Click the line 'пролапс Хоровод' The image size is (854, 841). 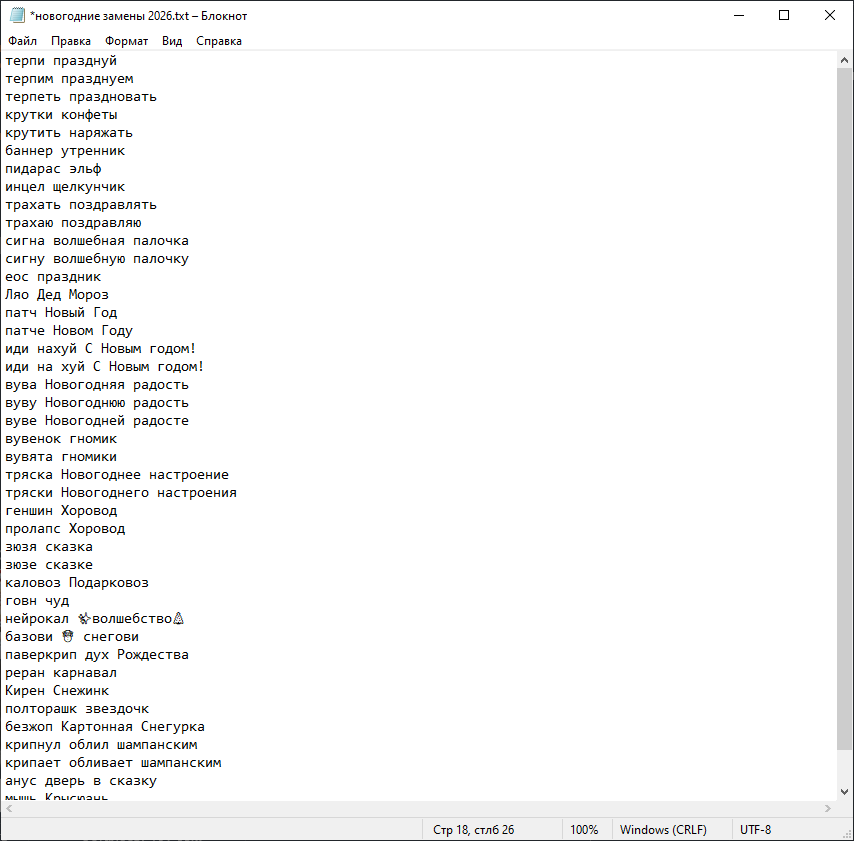(65, 528)
